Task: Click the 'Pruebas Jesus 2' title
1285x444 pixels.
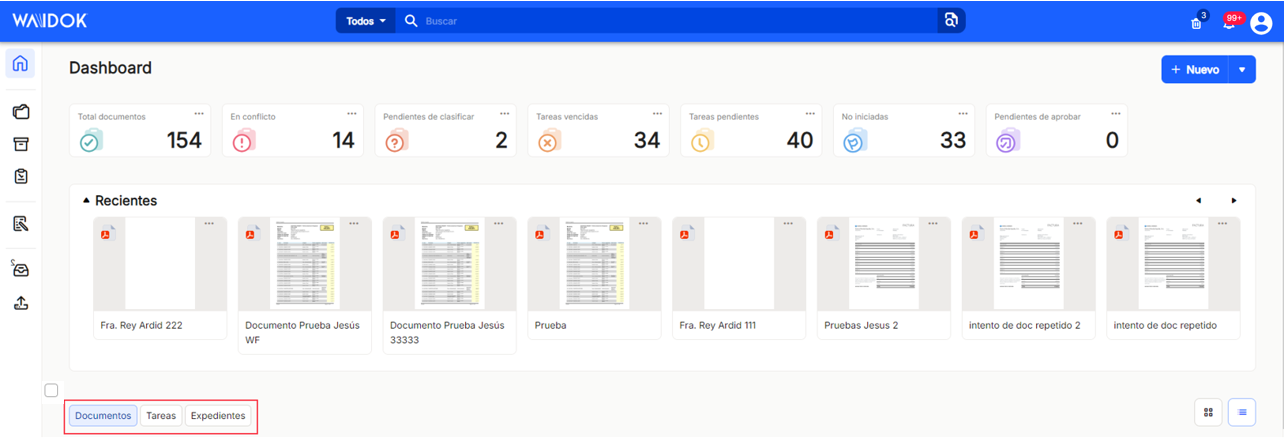Action: click(861, 325)
